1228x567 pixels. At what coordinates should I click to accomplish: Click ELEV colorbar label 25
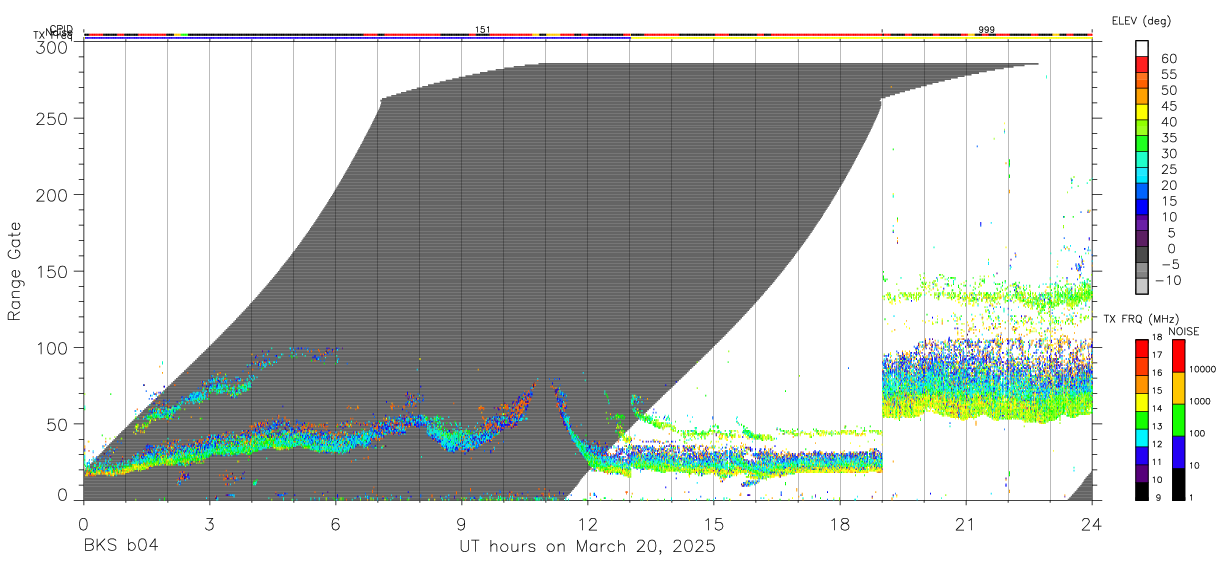tap(1167, 170)
